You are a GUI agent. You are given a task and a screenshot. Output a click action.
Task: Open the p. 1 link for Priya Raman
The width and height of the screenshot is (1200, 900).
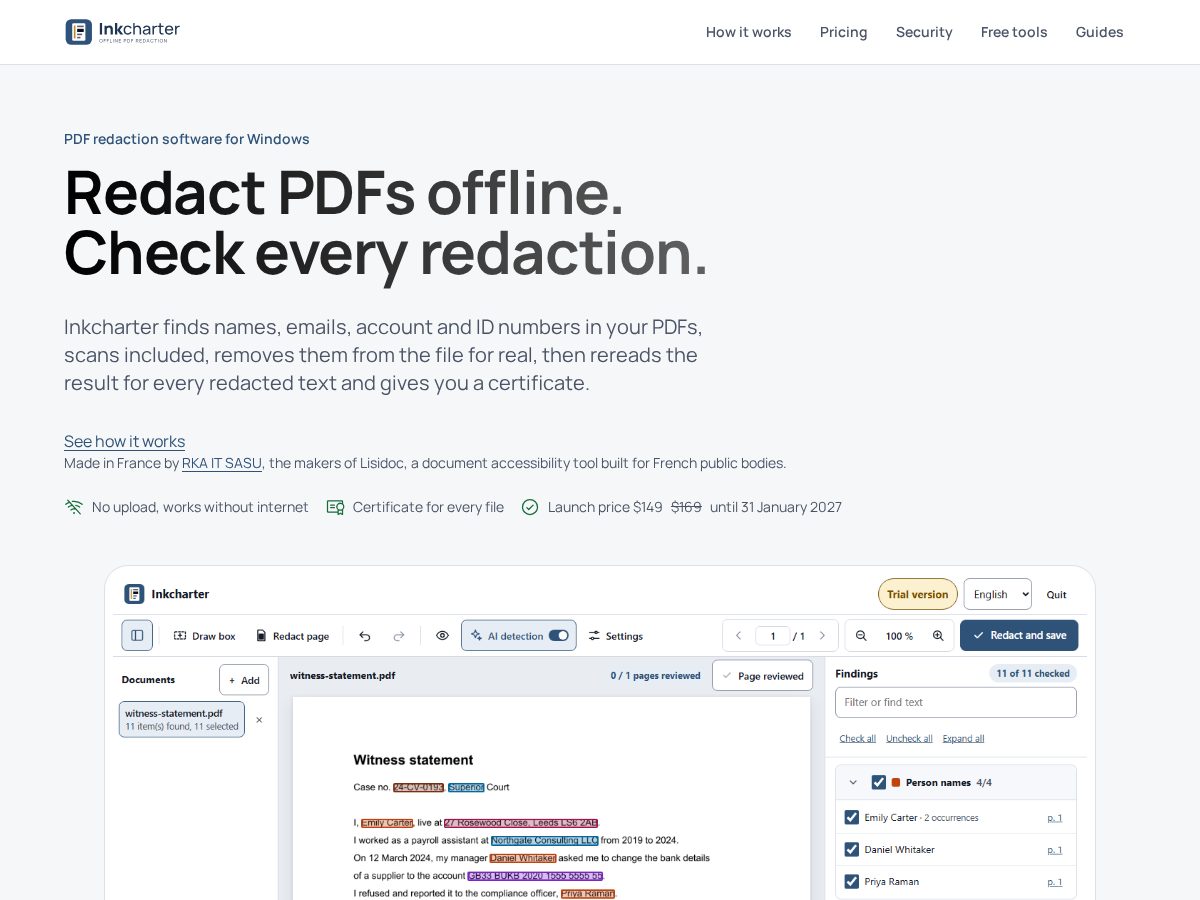coord(1055,881)
